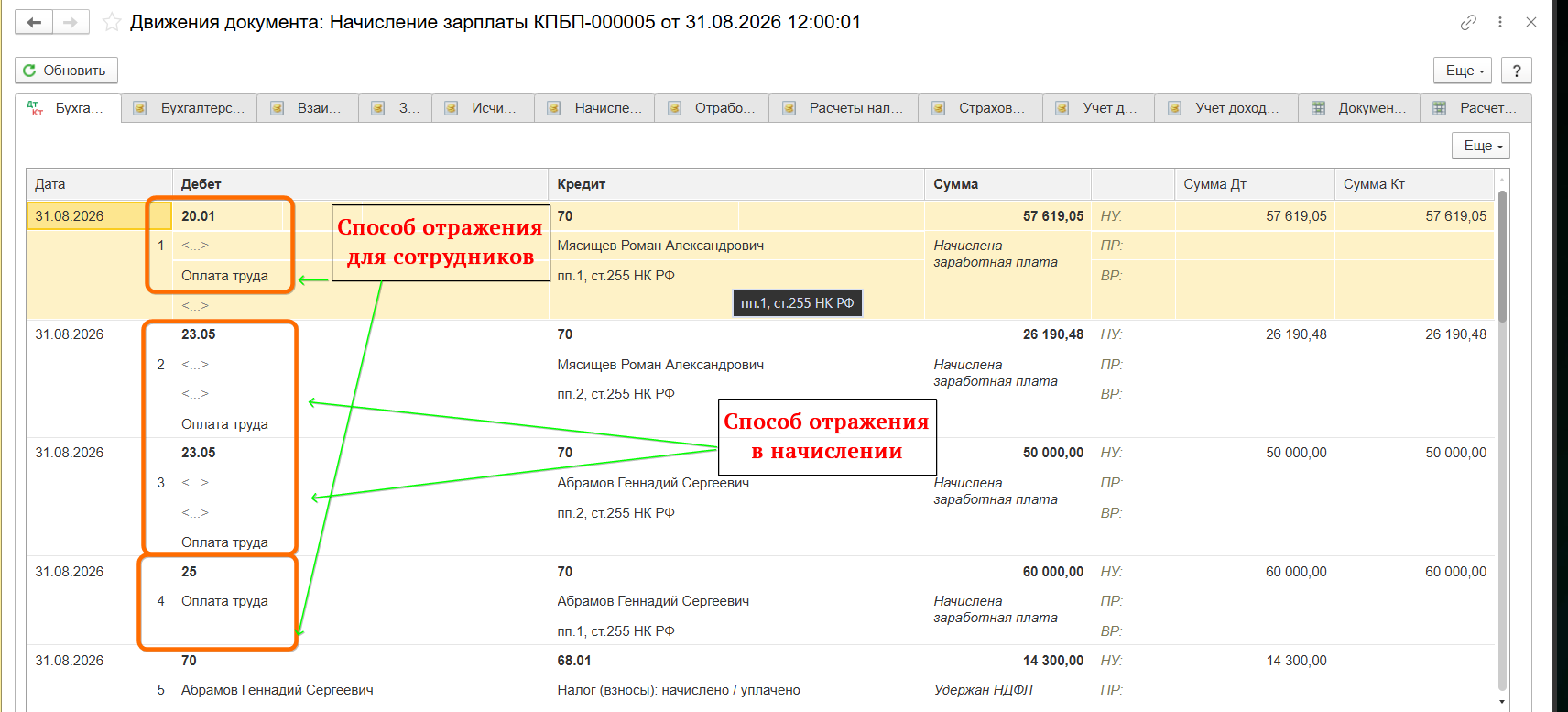1568x712 pixels.
Task: Open the Взаи... tab
Action: tap(308, 108)
